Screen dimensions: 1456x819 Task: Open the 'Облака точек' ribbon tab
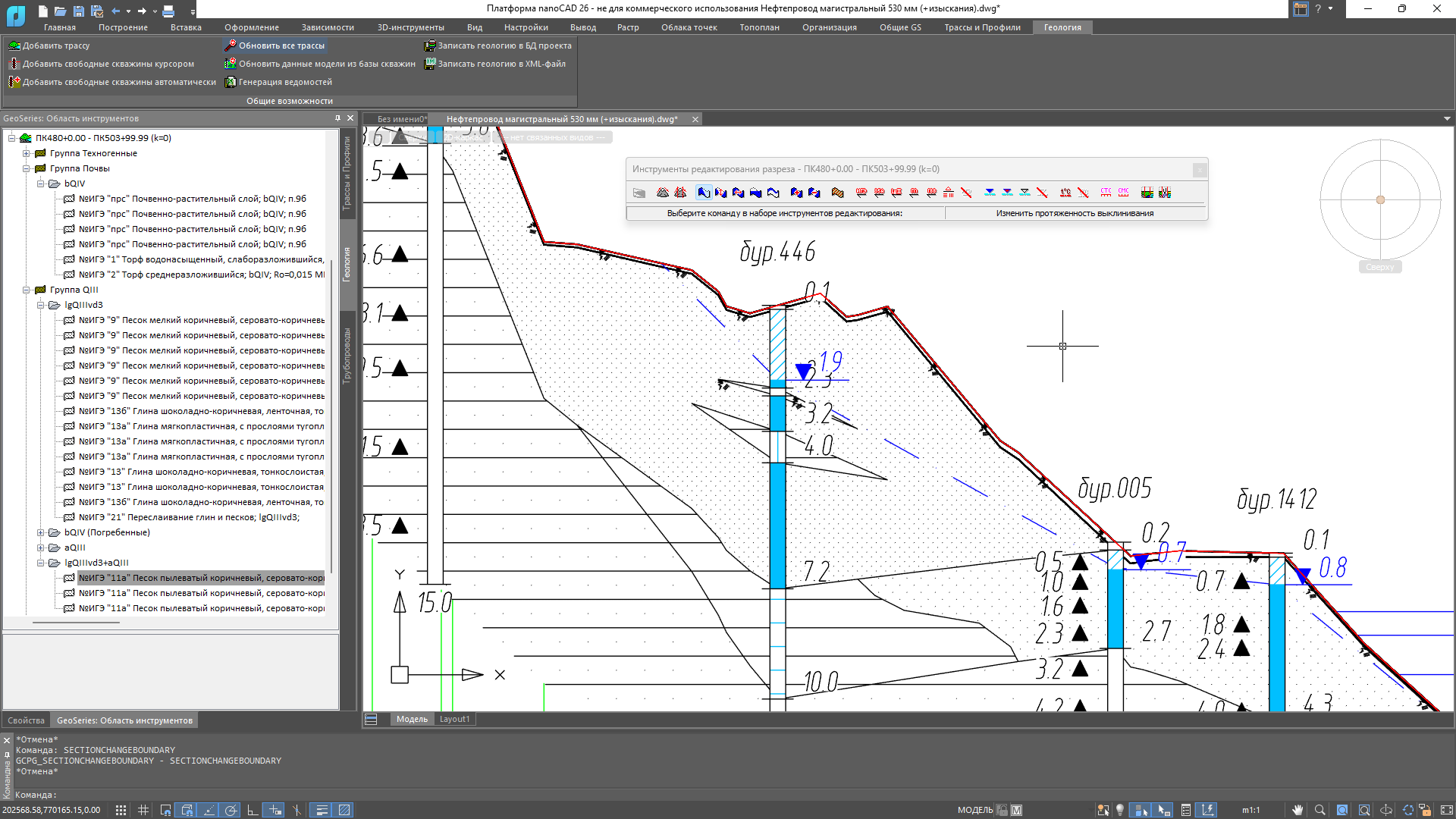click(689, 27)
